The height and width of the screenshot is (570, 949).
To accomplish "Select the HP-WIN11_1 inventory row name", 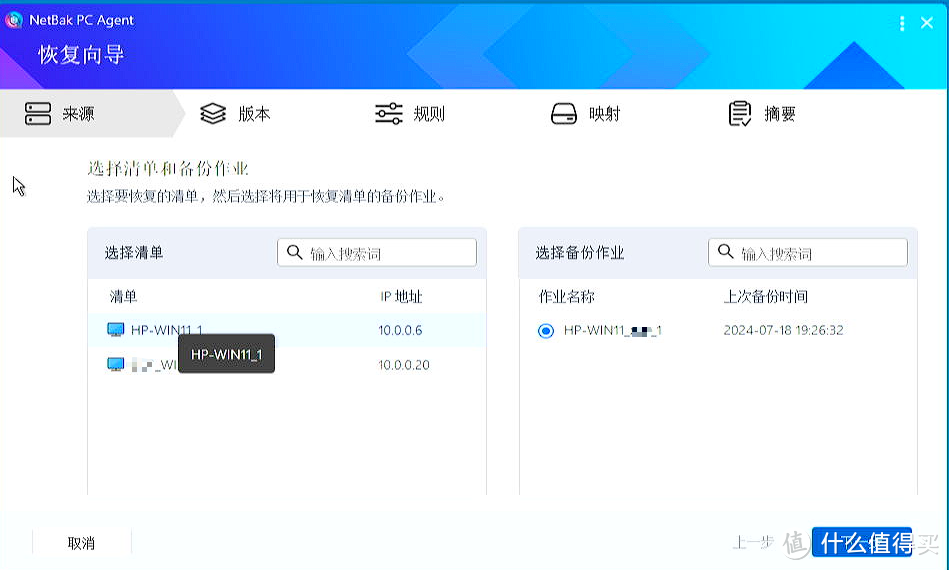I will pos(167,330).
